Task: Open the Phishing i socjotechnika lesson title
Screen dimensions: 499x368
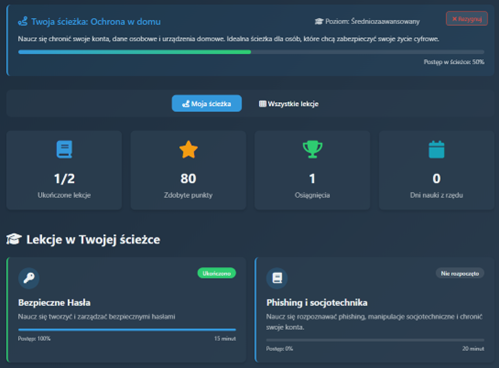Action: point(317,302)
